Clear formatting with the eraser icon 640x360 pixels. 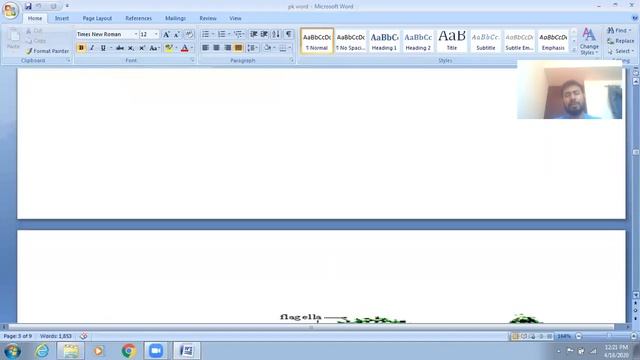[x=189, y=35]
